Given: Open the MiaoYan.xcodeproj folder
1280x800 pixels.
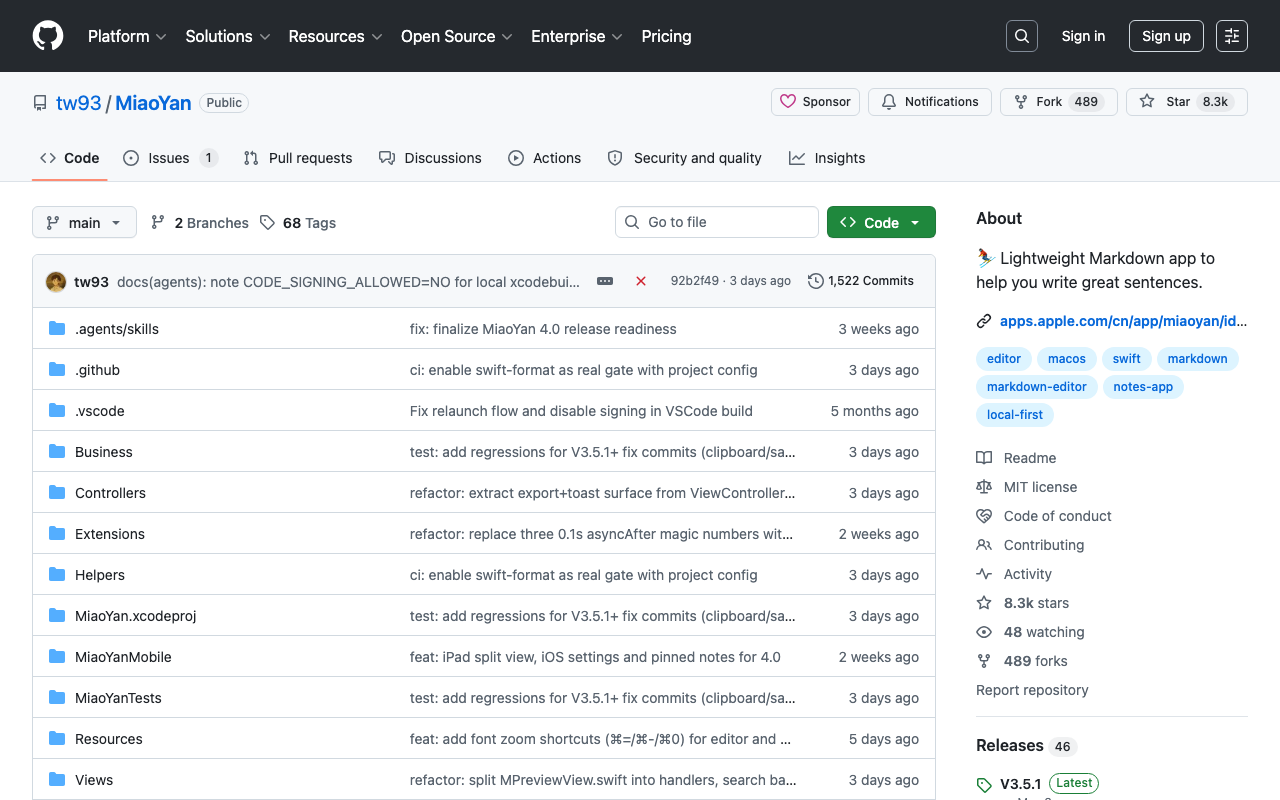Looking at the screenshot, I should click(x=136, y=616).
